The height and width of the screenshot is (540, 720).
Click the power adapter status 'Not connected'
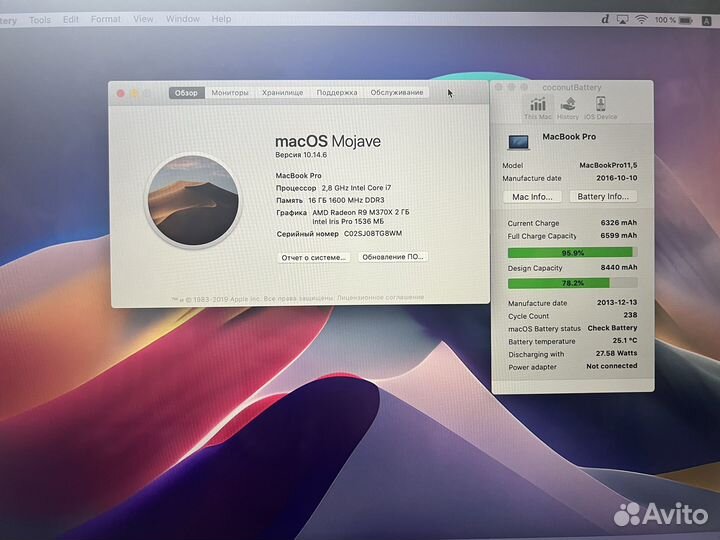tap(612, 366)
